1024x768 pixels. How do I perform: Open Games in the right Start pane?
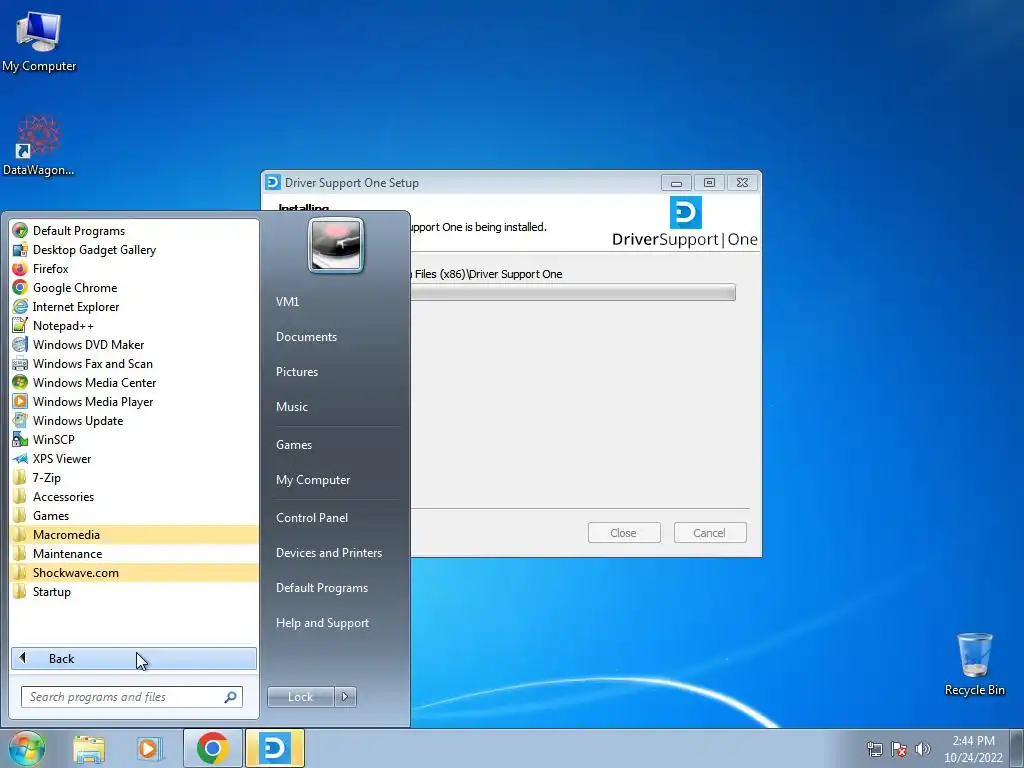(294, 444)
